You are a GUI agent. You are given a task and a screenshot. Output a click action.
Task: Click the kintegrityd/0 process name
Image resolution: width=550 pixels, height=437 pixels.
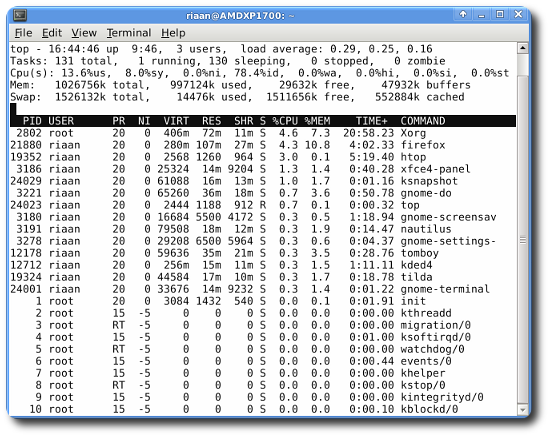pyautogui.click(x=442, y=397)
